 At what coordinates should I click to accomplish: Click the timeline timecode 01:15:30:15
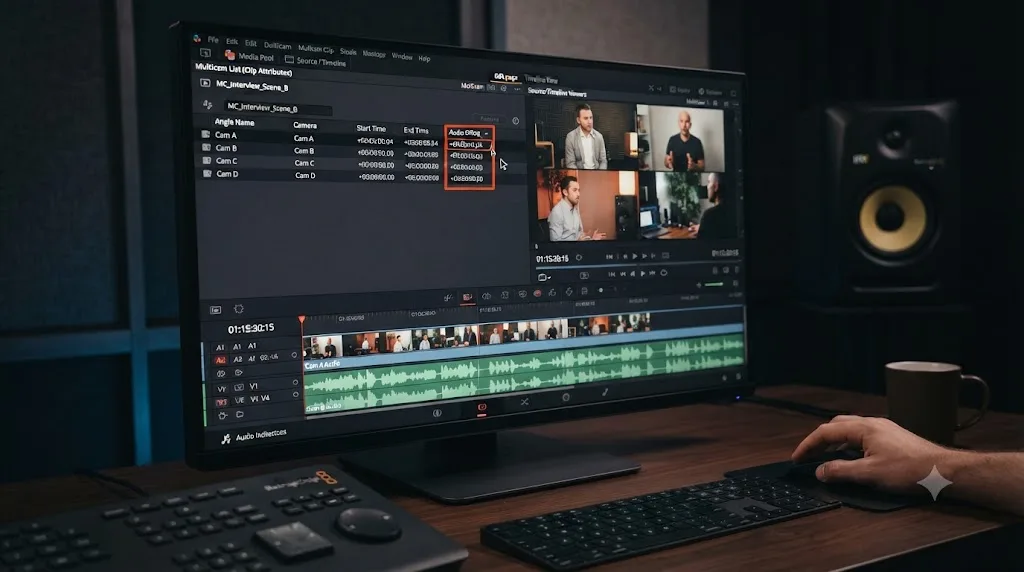pyautogui.click(x=251, y=328)
